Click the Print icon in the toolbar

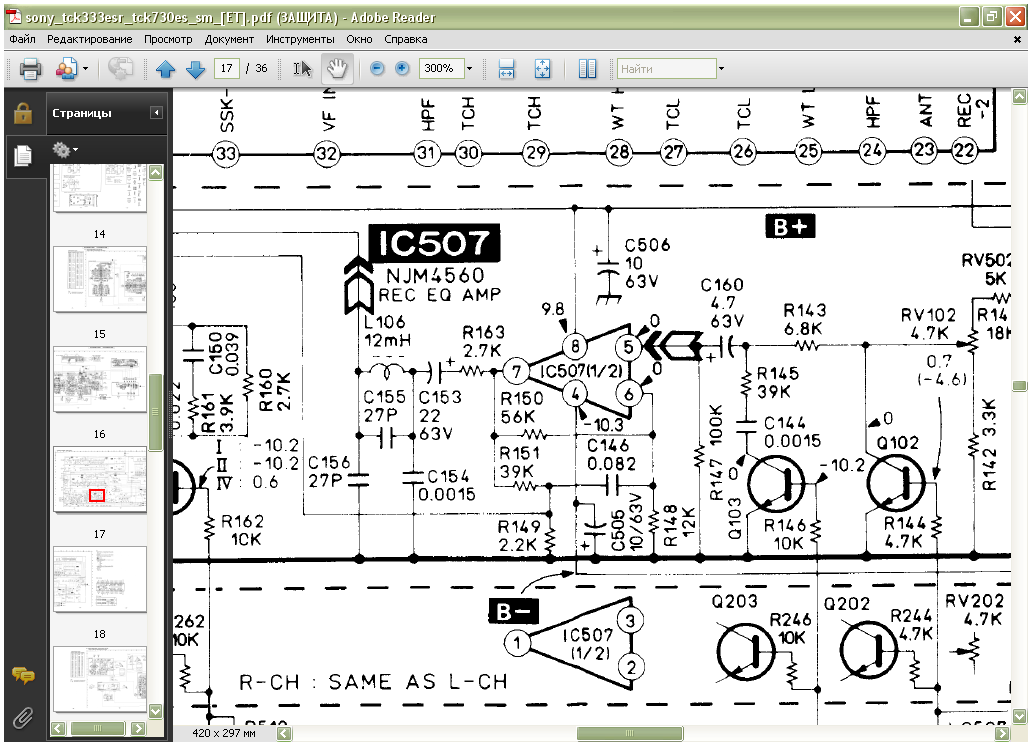click(30, 69)
